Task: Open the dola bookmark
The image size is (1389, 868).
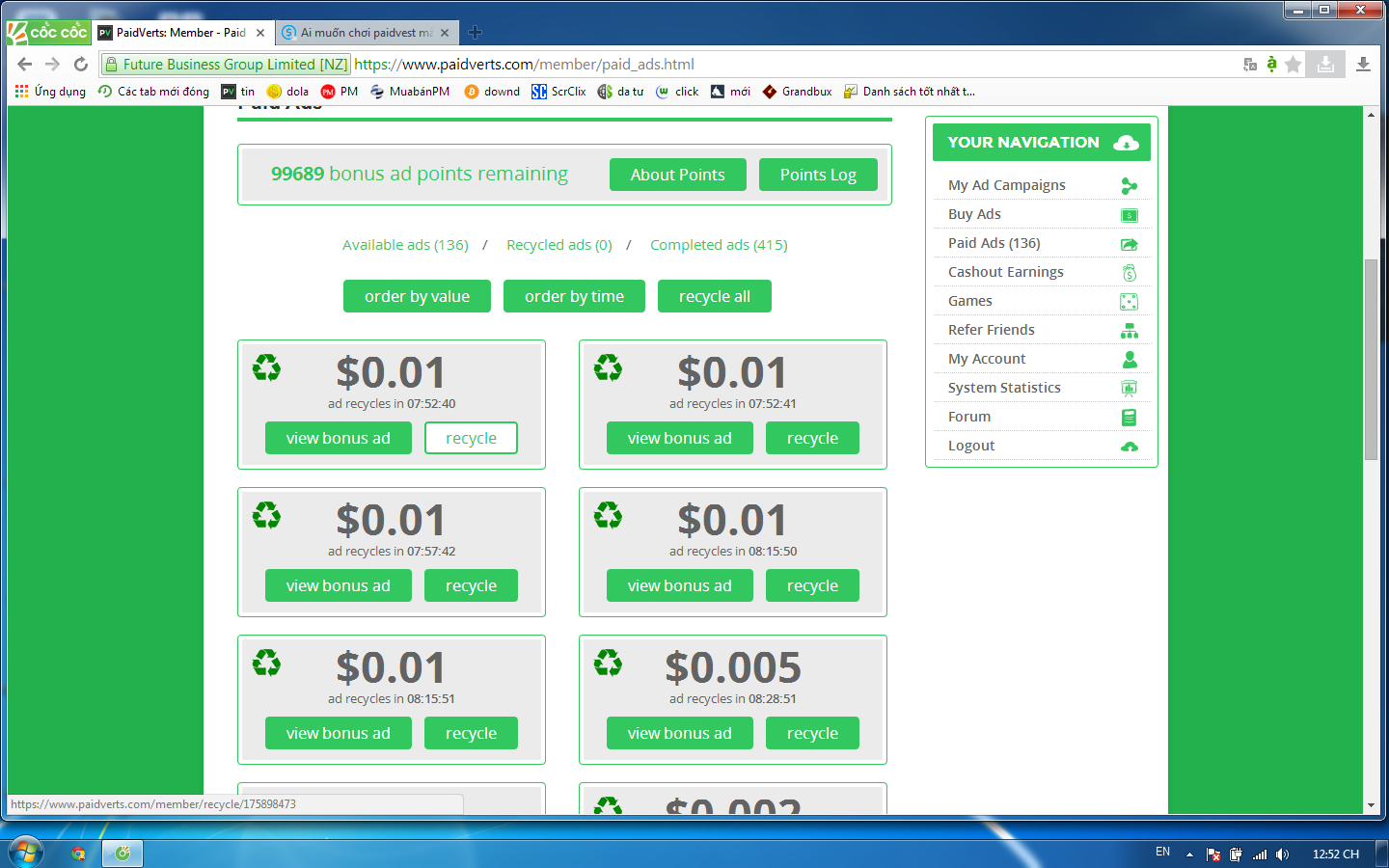Action: coord(287,92)
